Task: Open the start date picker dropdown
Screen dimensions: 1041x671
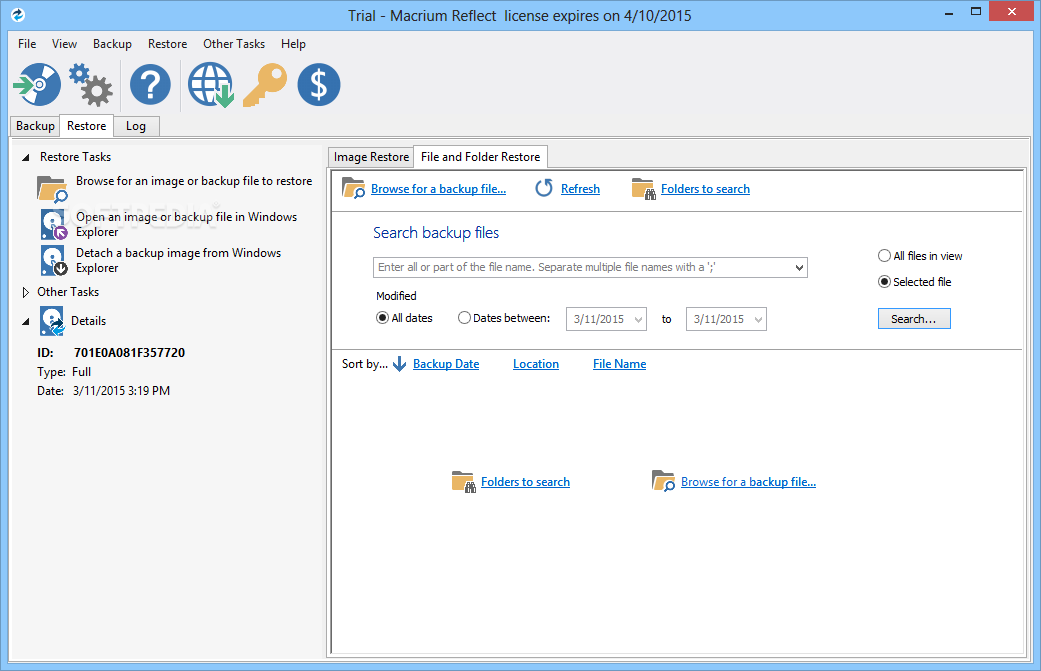Action: 638,319
